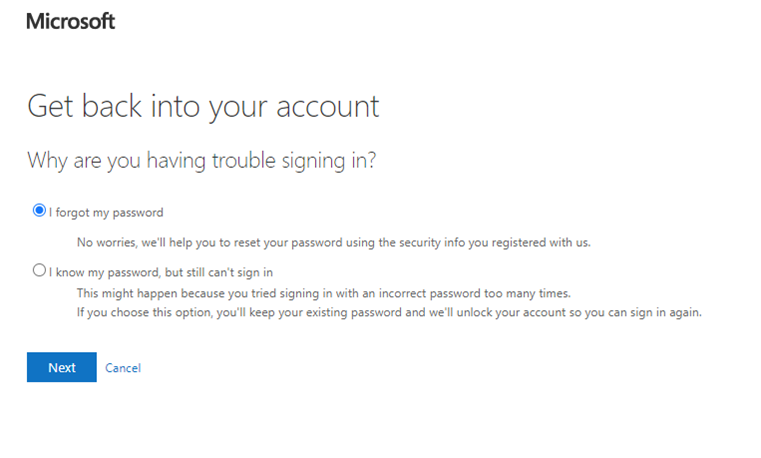Screen dimensions: 761x458
Task: Click the Cancel link
Action: click(123, 368)
